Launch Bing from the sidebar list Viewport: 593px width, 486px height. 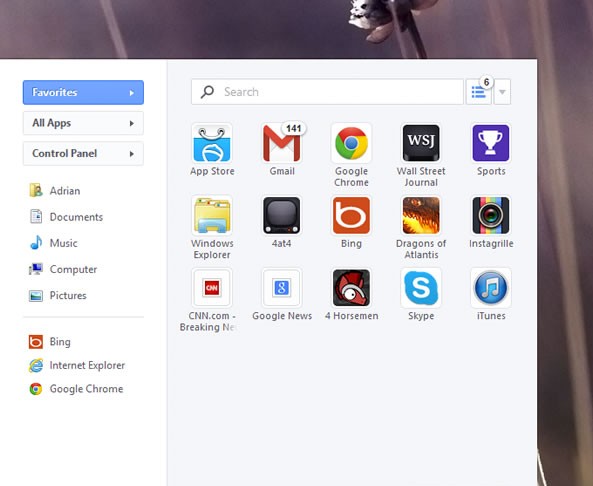pos(50,342)
